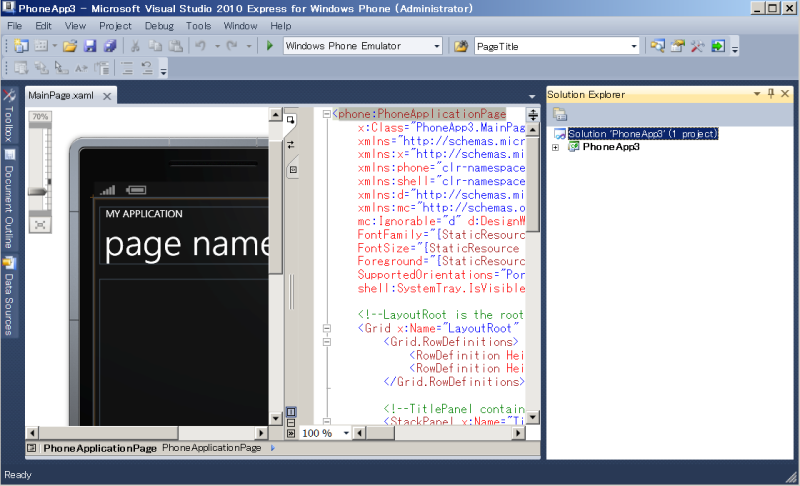
Task: Start debugging with the green play icon
Action: click(x=269, y=46)
